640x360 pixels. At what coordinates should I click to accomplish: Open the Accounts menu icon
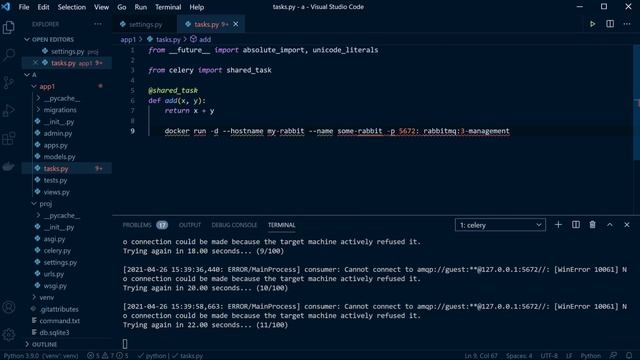tap(9, 307)
